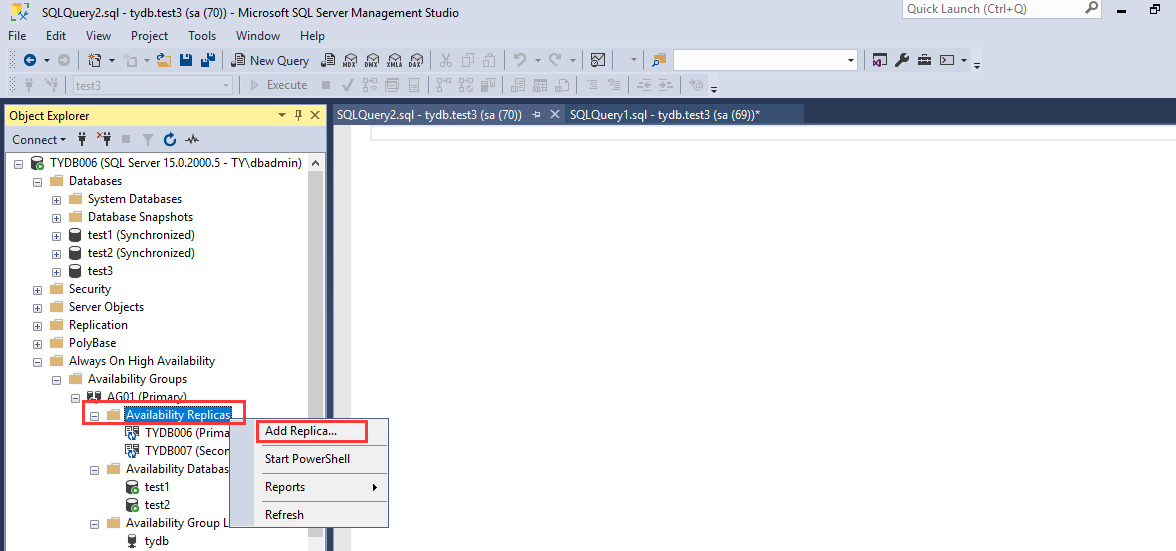Image resolution: width=1176 pixels, height=551 pixels.
Task: Collapse the TYDB006 server node
Action: point(19,163)
